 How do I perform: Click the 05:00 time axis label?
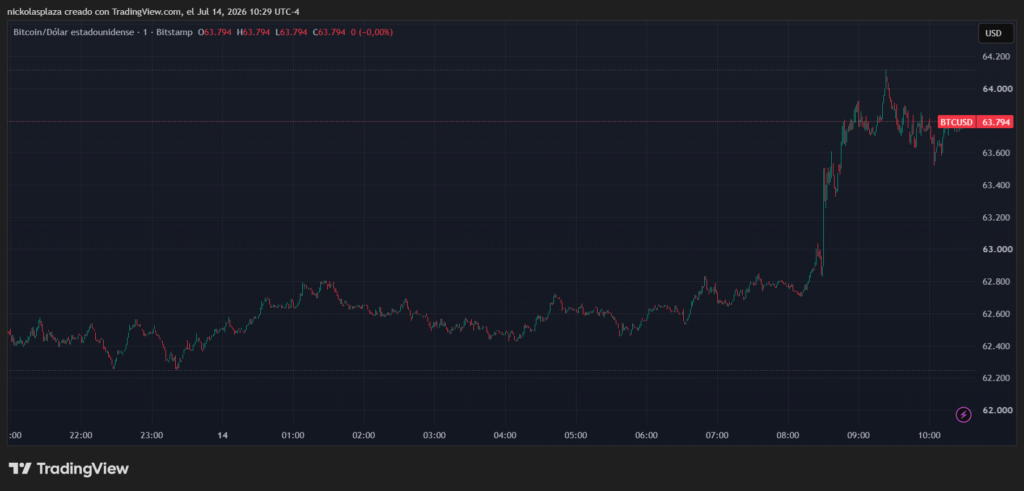pyautogui.click(x=576, y=436)
